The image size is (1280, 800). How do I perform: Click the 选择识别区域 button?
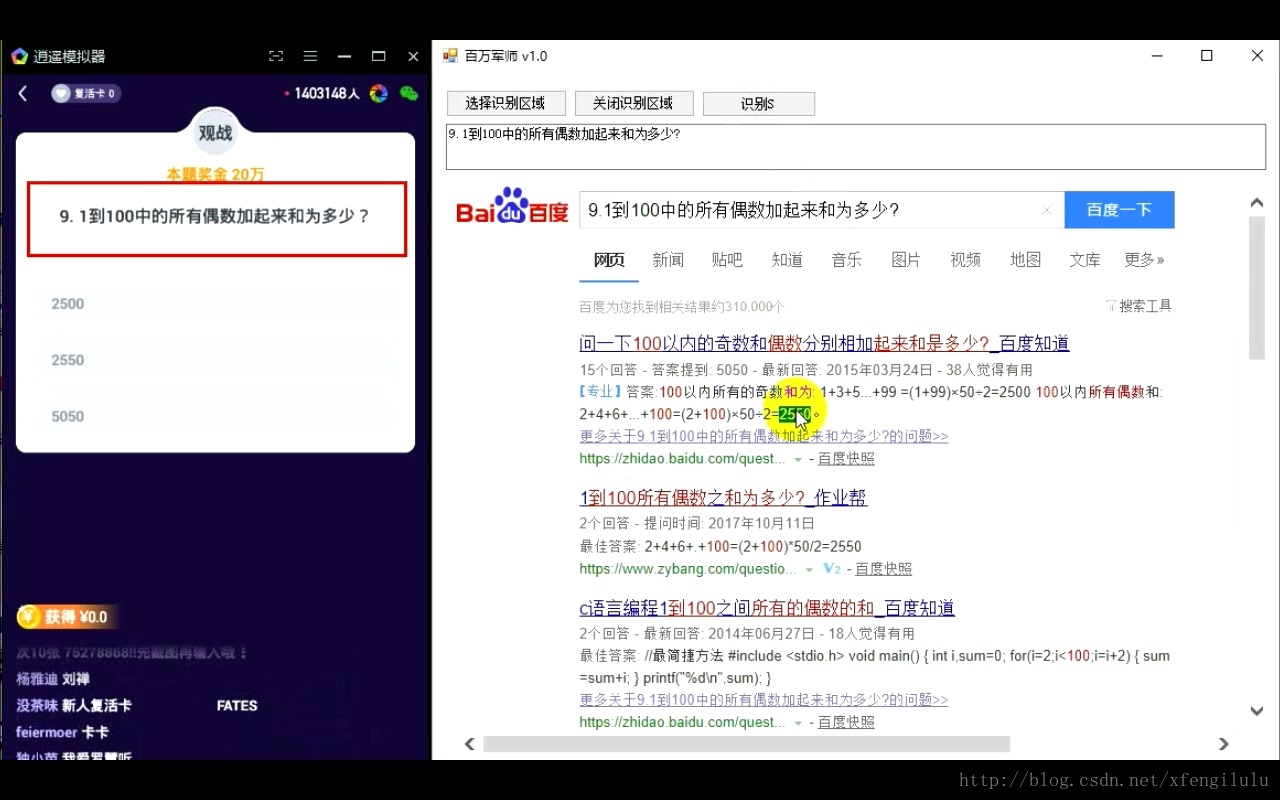point(506,103)
